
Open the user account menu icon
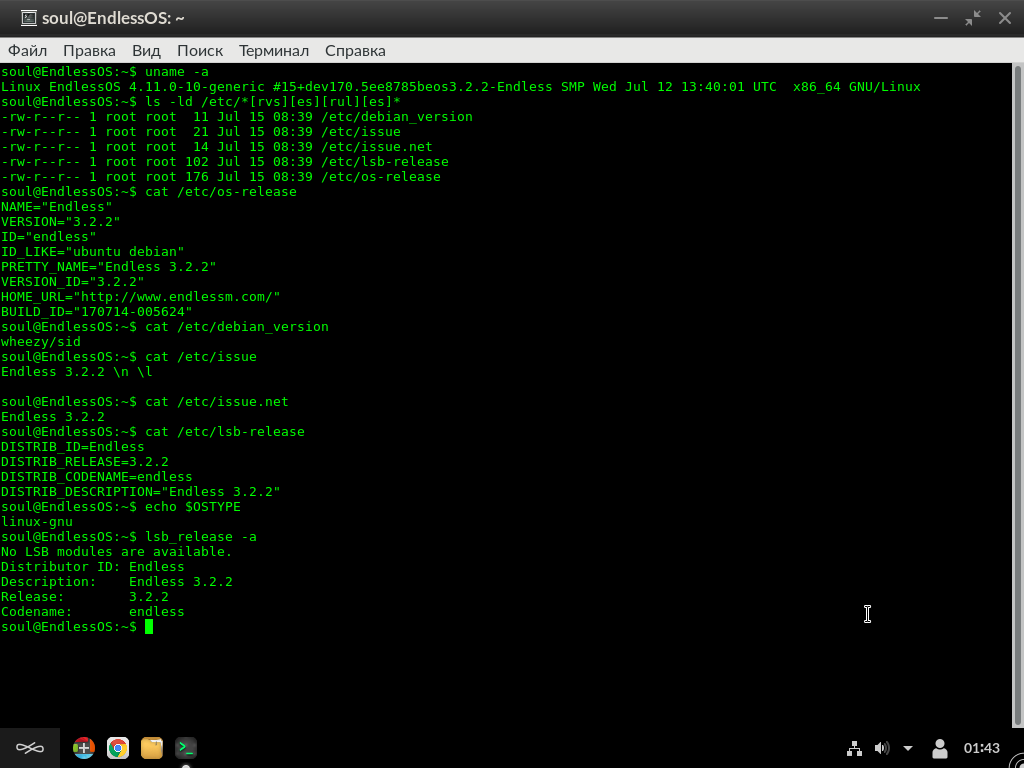(x=940, y=748)
